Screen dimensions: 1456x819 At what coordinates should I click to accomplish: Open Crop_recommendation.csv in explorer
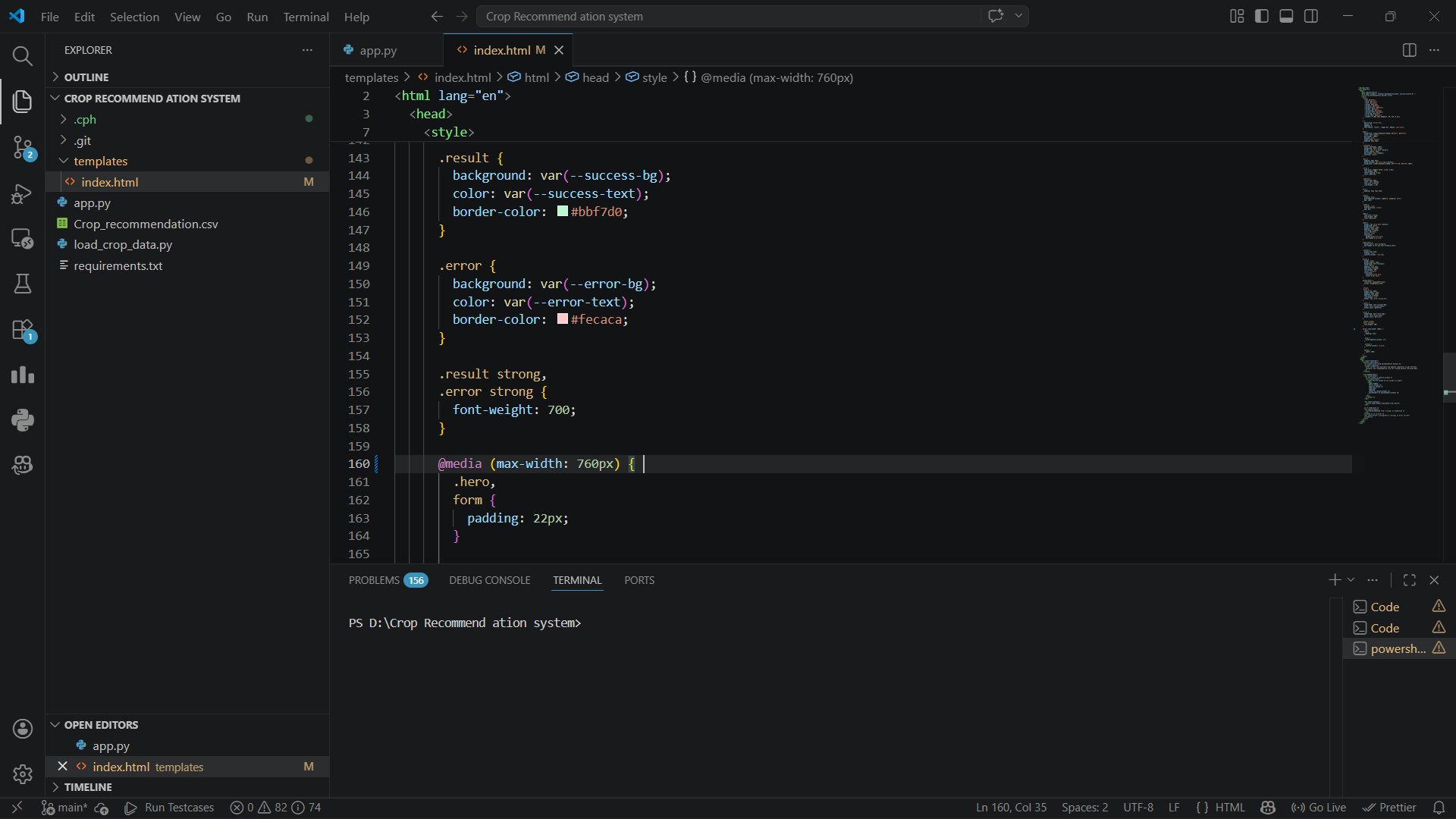pyautogui.click(x=146, y=224)
